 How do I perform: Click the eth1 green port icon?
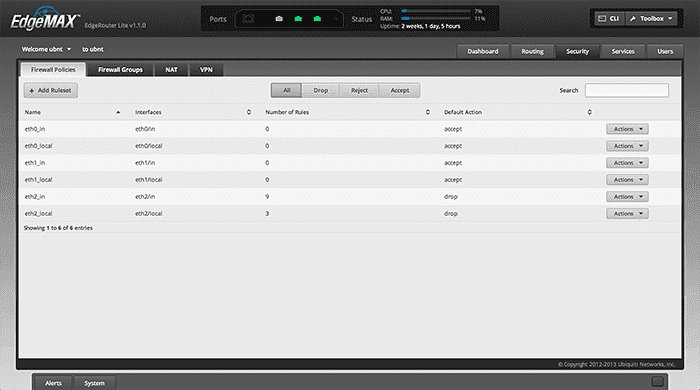(x=298, y=19)
